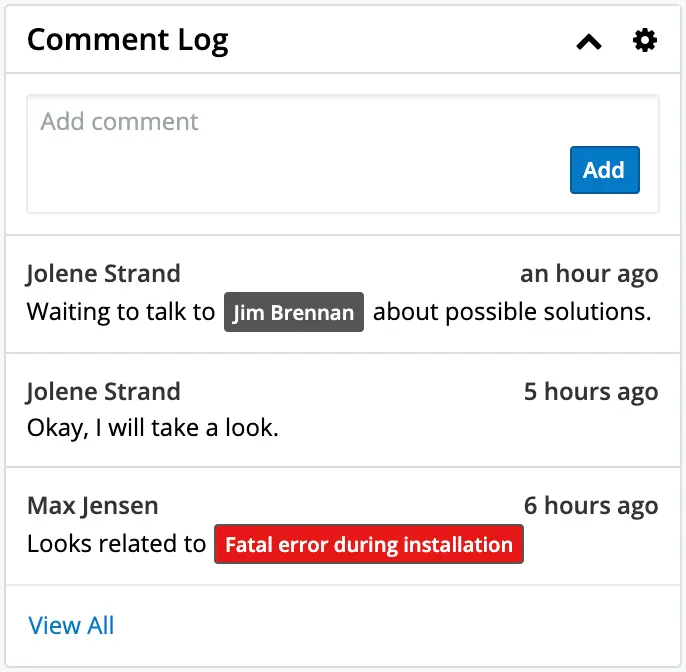686x672 pixels.
Task: Click the '6 hours ago' timestamp
Action: pos(591,506)
